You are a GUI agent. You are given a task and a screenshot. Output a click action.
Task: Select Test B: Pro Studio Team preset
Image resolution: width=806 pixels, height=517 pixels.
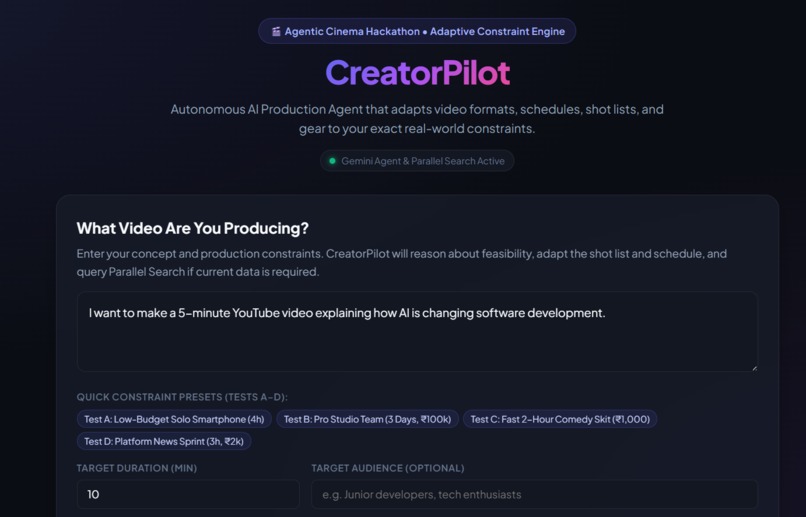(x=367, y=419)
